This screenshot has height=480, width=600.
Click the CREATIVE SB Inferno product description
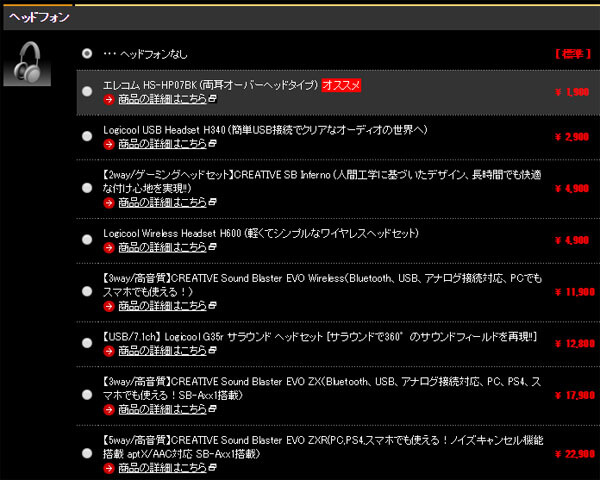321,181
